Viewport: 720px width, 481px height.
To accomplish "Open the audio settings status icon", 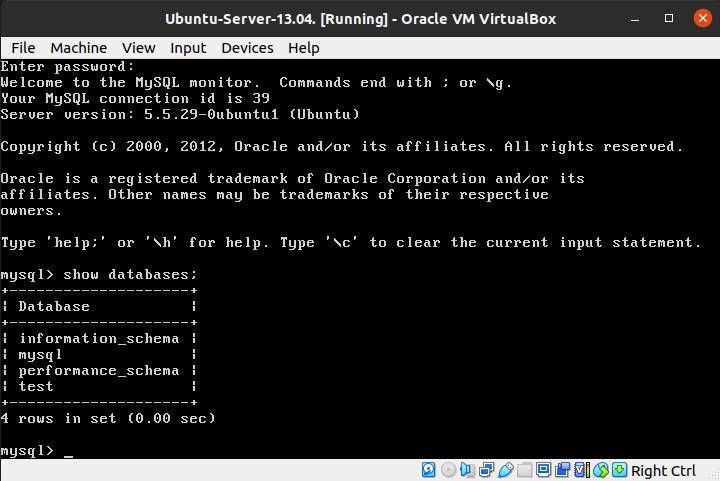I will 467,470.
